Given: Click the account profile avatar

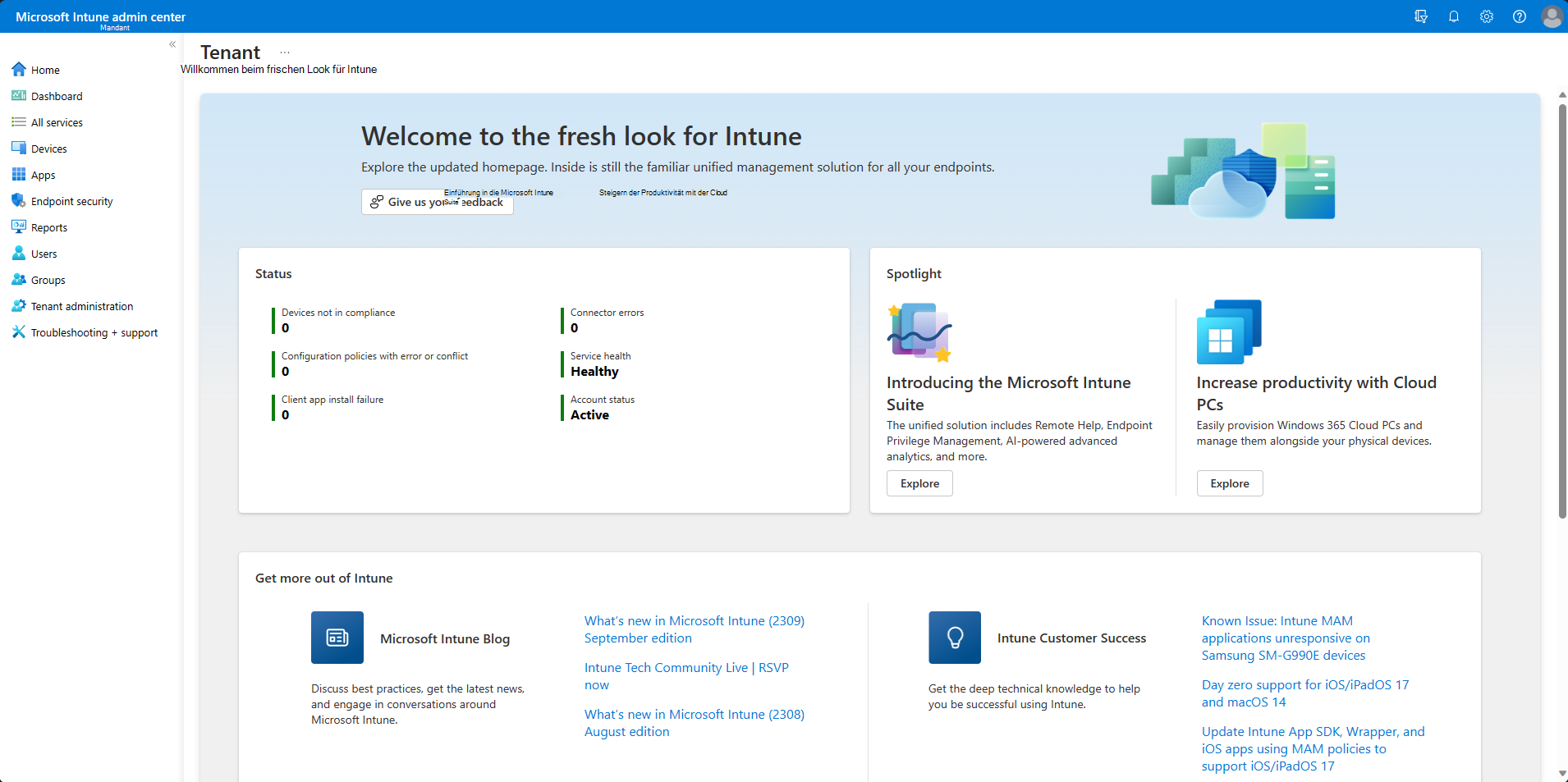Looking at the screenshot, I should click(x=1552, y=16).
